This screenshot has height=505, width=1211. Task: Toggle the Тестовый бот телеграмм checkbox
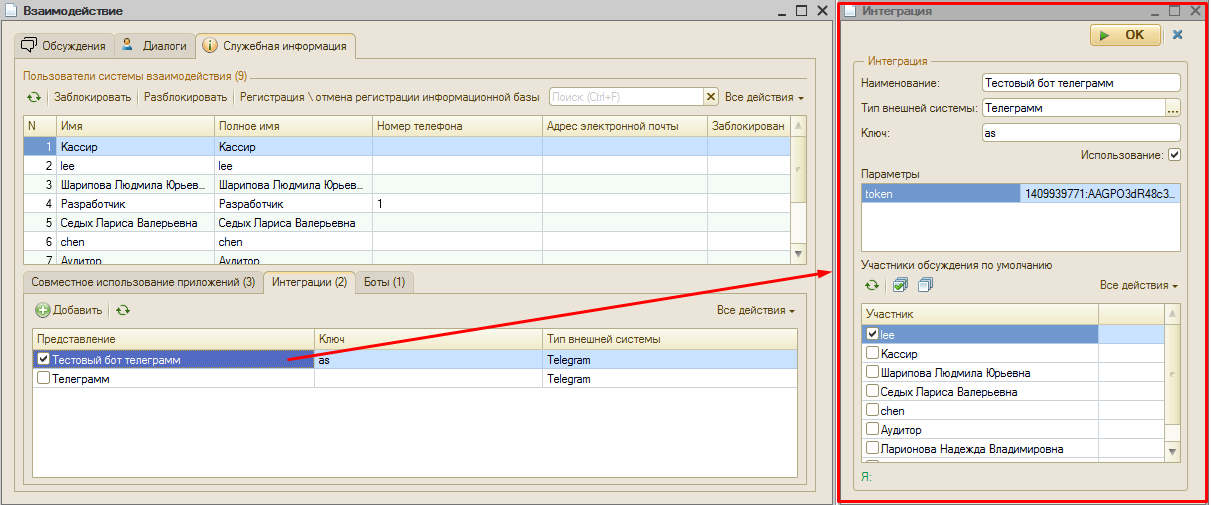tap(43, 359)
